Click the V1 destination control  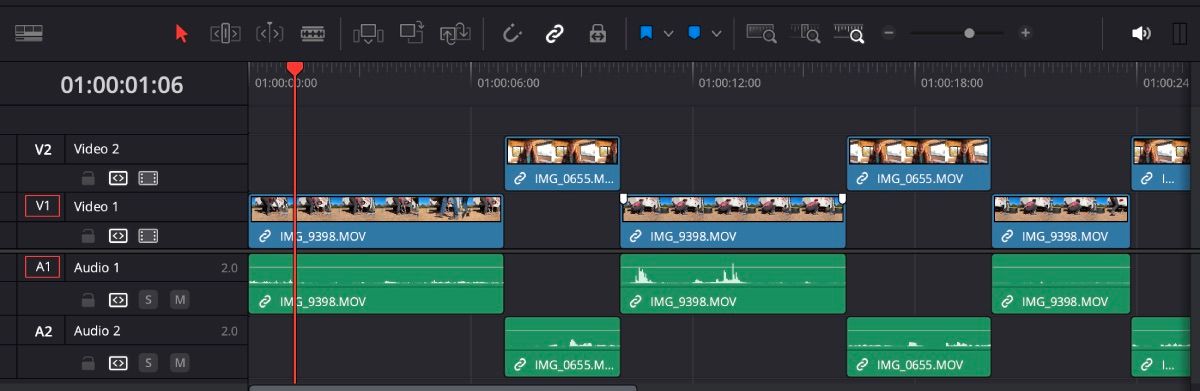[43, 206]
